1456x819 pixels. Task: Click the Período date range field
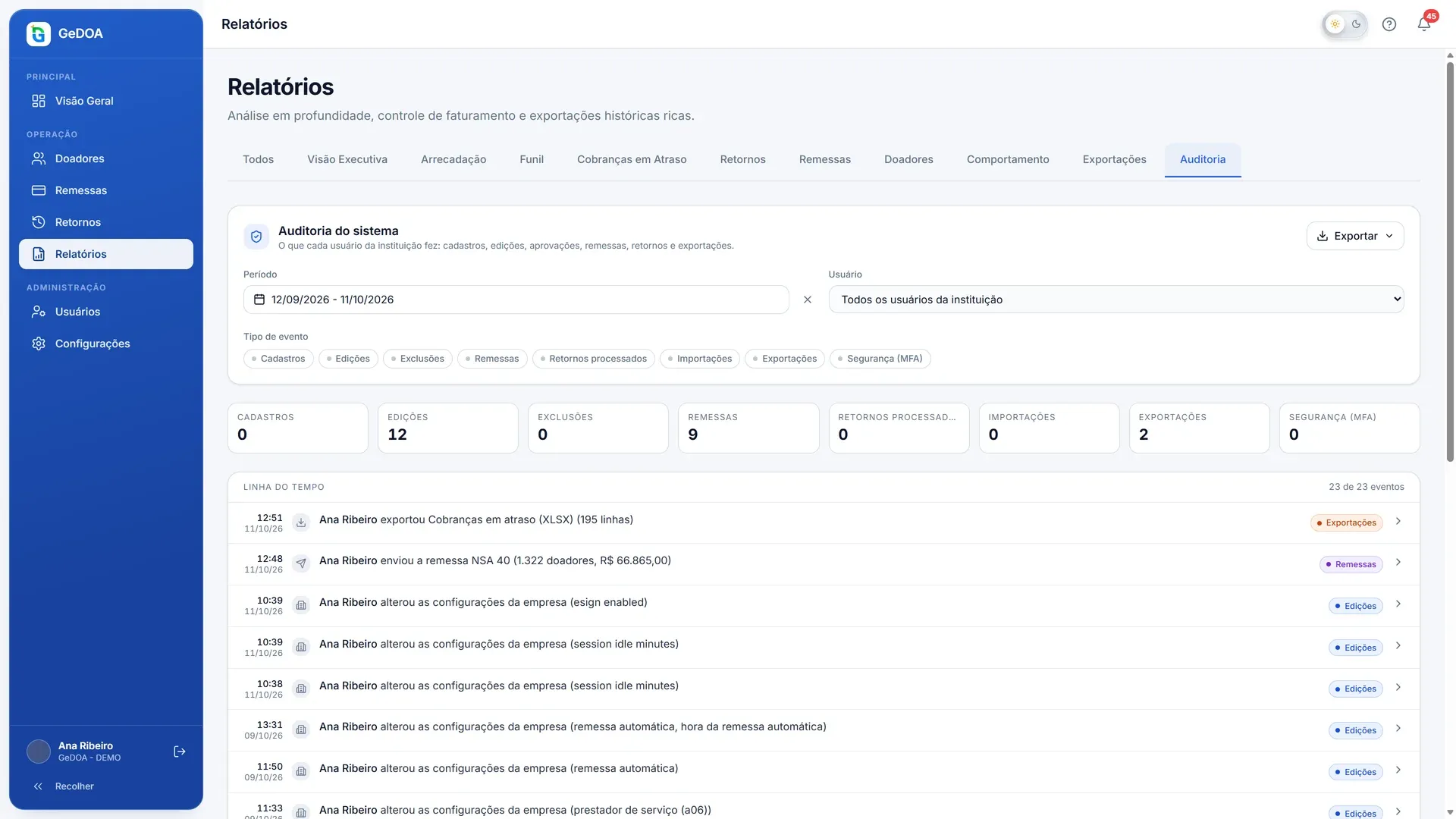coord(516,300)
